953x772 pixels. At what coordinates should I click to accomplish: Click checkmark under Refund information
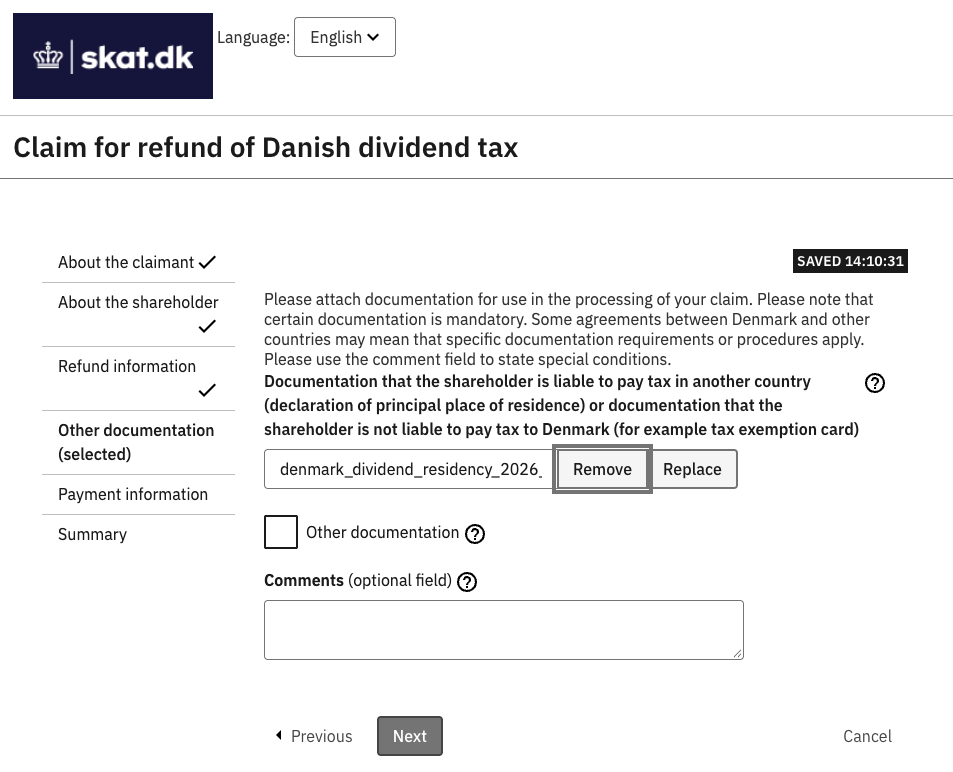tap(207, 390)
